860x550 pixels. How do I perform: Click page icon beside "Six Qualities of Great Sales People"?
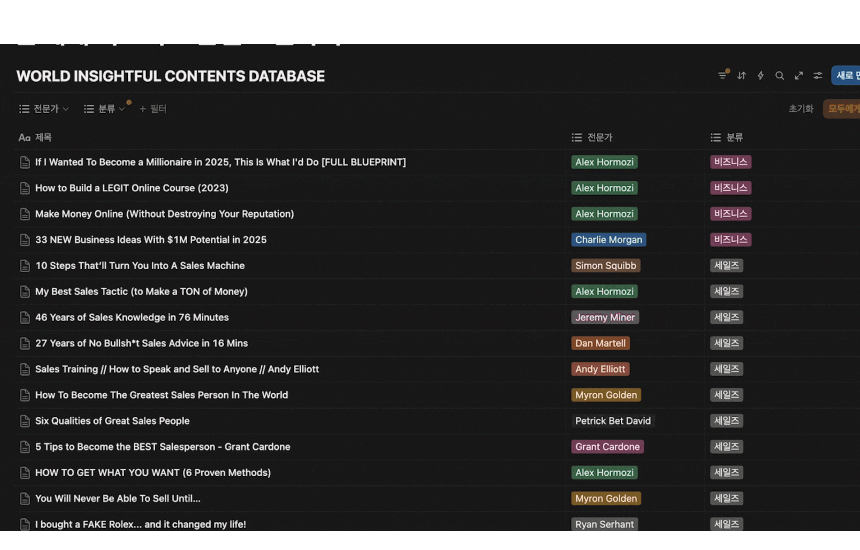tap(25, 421)
